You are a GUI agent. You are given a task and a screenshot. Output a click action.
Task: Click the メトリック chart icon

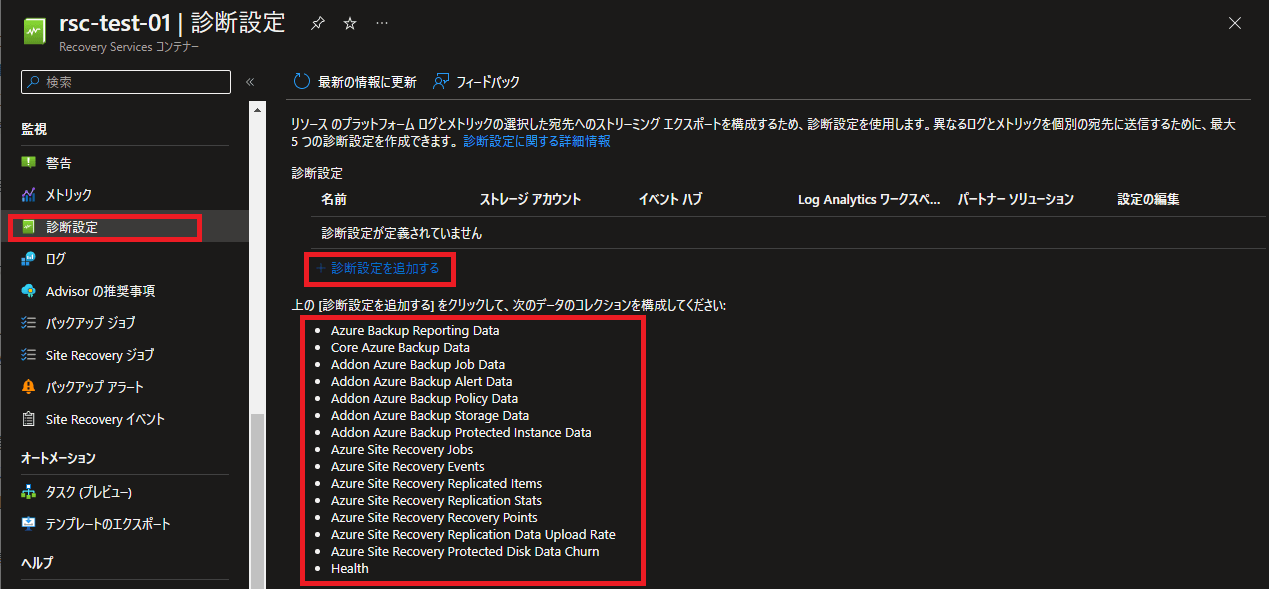coord(28,195)
